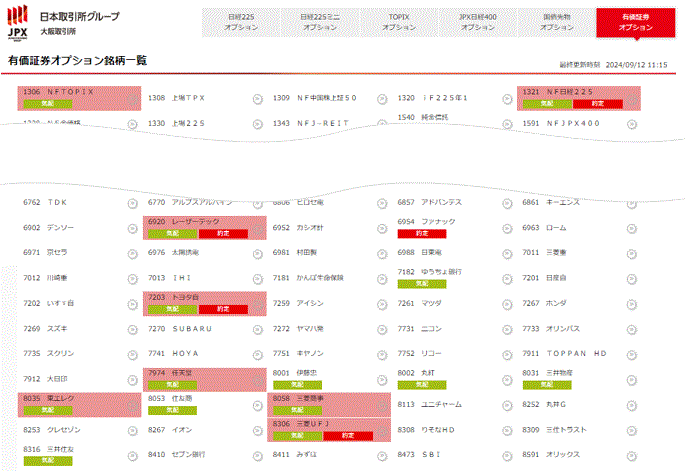Click the arrow icon for 8113 ユニチャーム

point(507,406)
